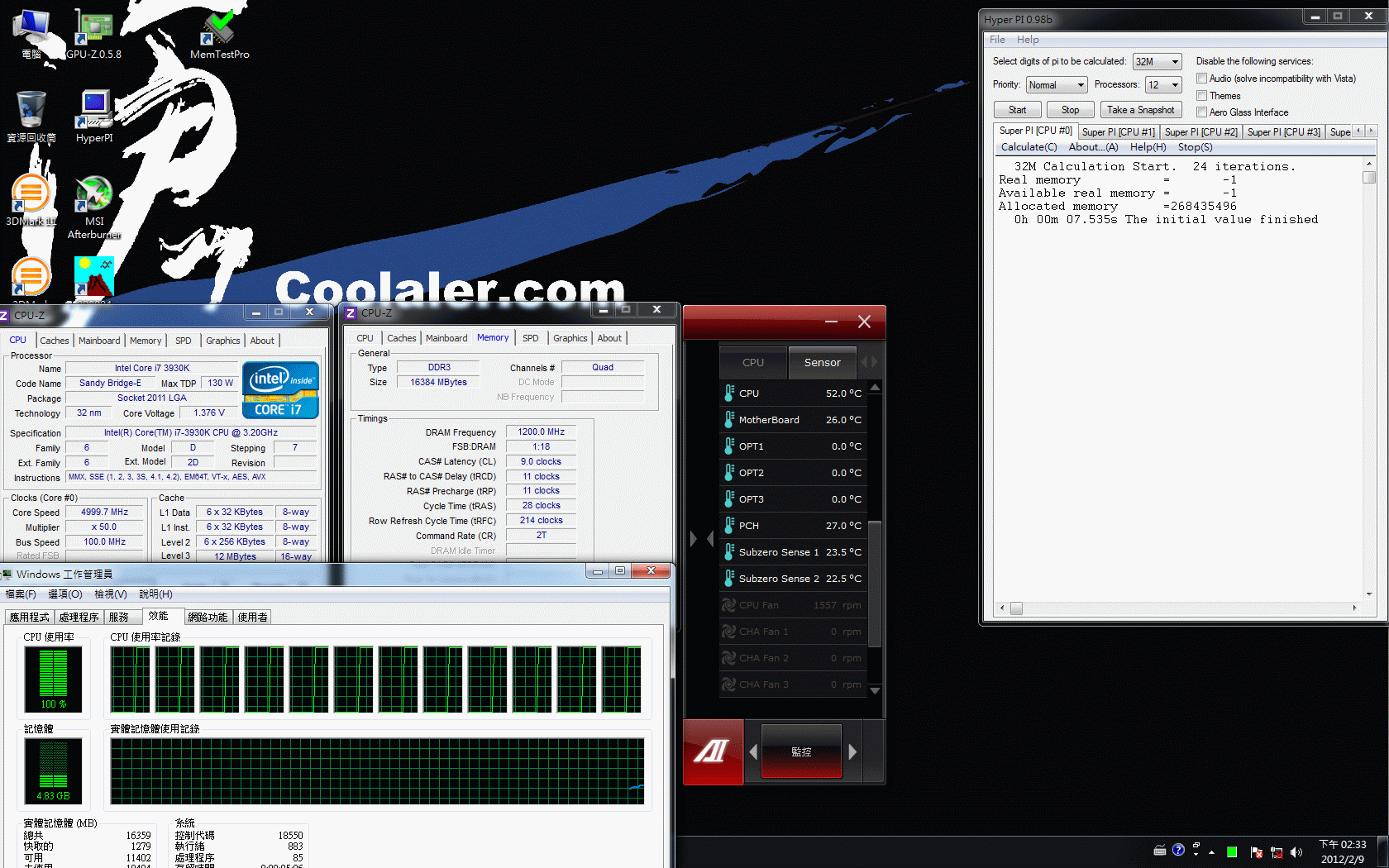Click the CPU temperature thermometer icon
Image resolution: width=1389 pixels, height=868 pixels.
729,393
